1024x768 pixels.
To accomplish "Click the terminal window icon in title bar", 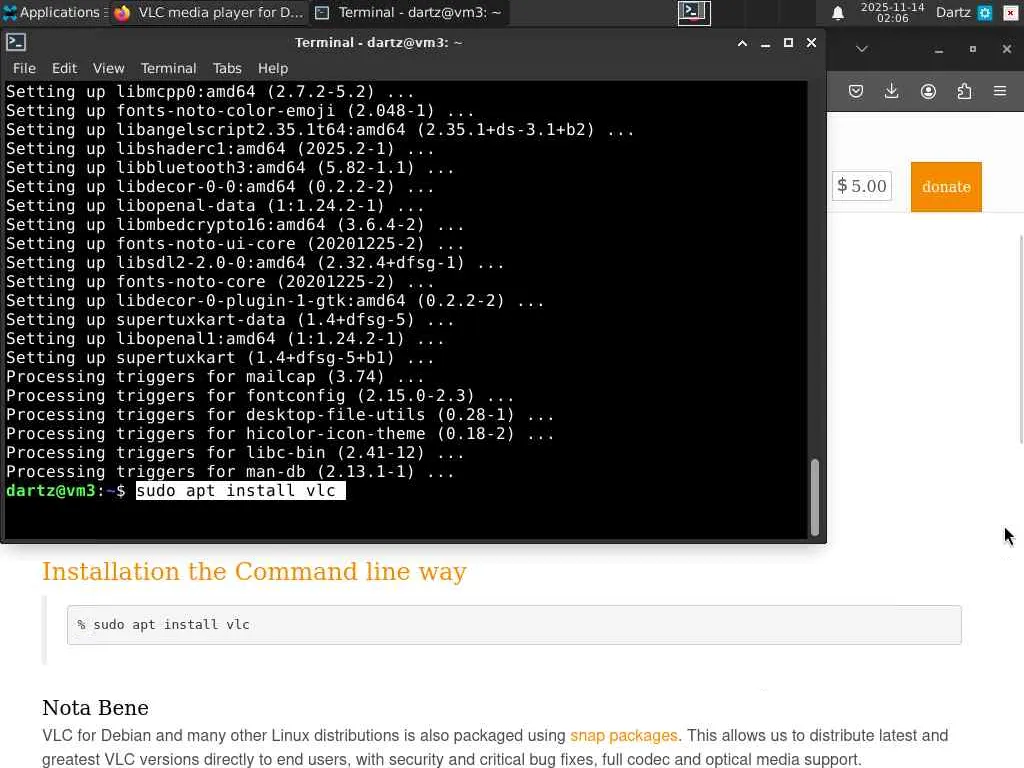I will pos(16,42).
